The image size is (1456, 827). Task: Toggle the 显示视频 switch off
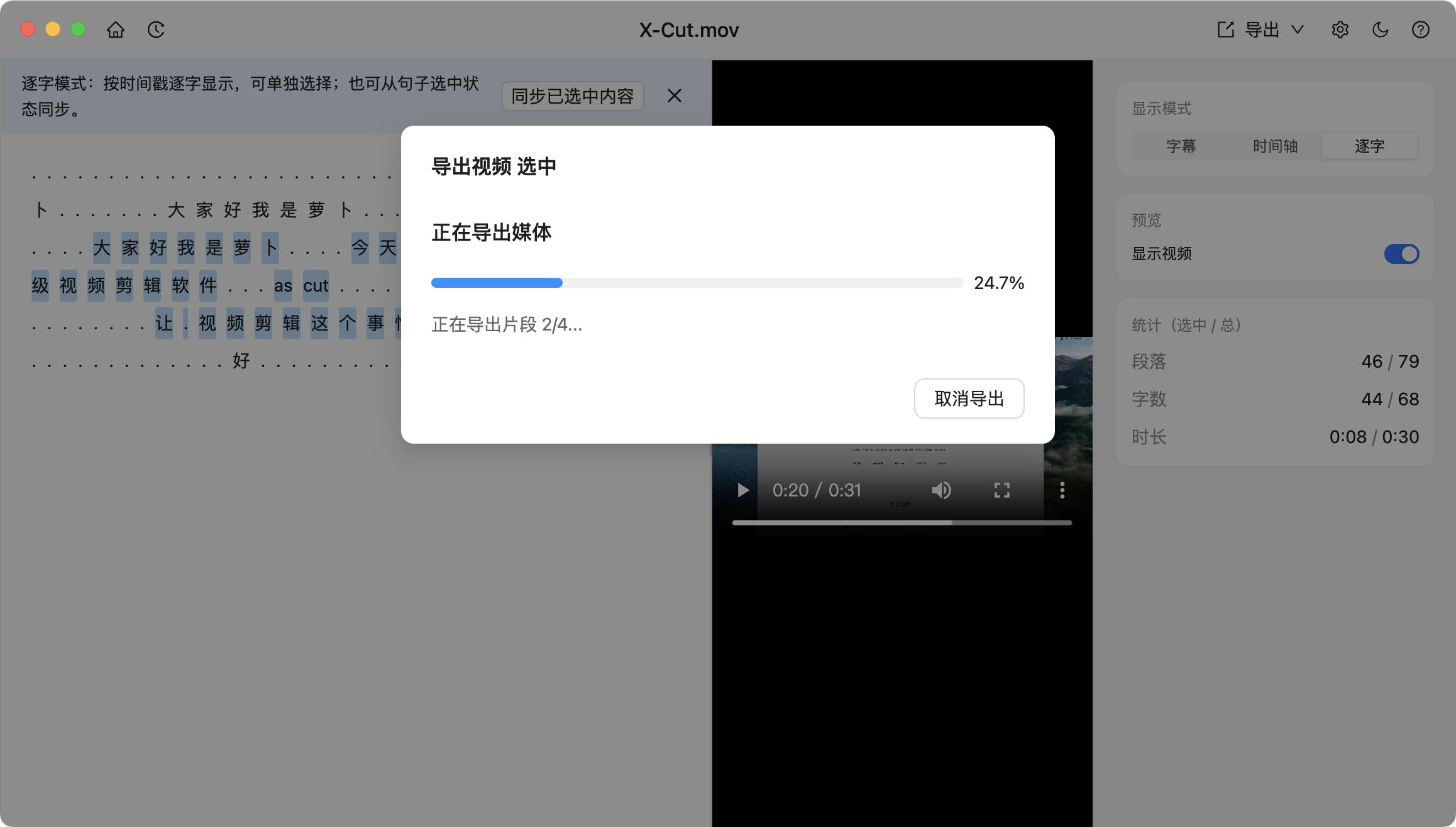pos(1401,254)
